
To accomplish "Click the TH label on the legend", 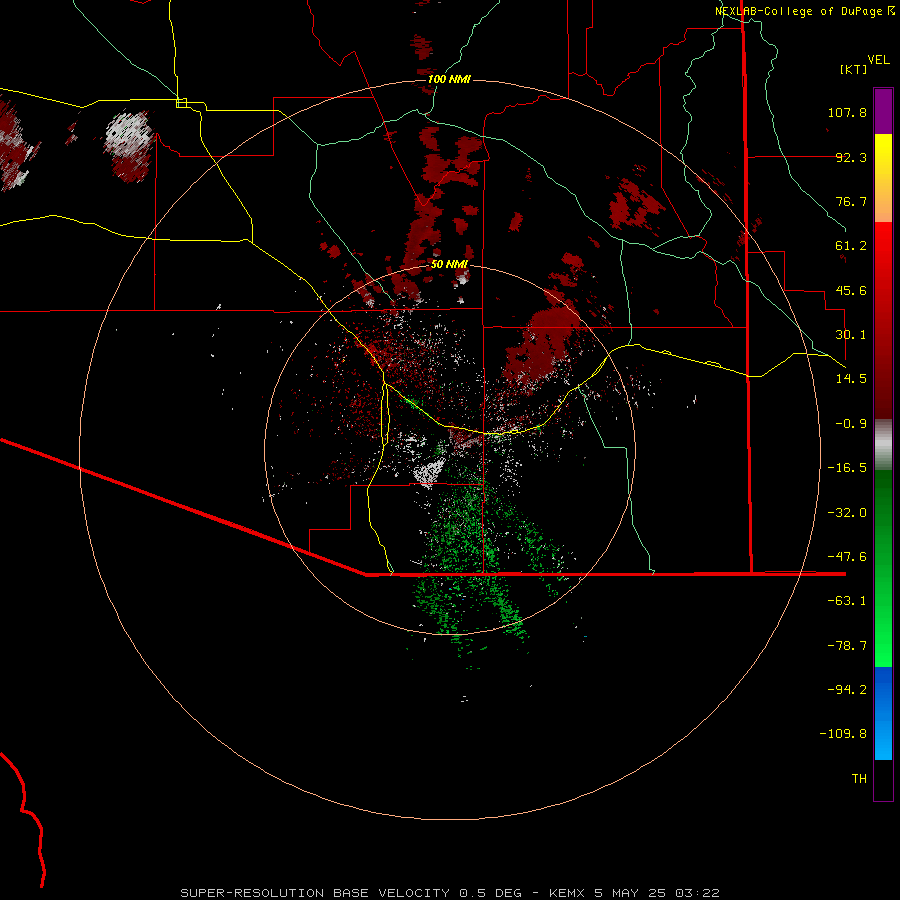I will [859, 779].
